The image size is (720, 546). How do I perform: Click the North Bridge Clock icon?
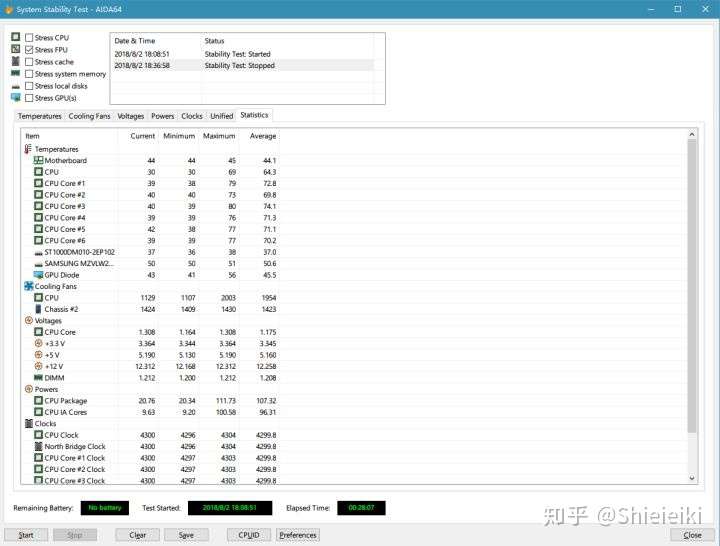point(39,446)
